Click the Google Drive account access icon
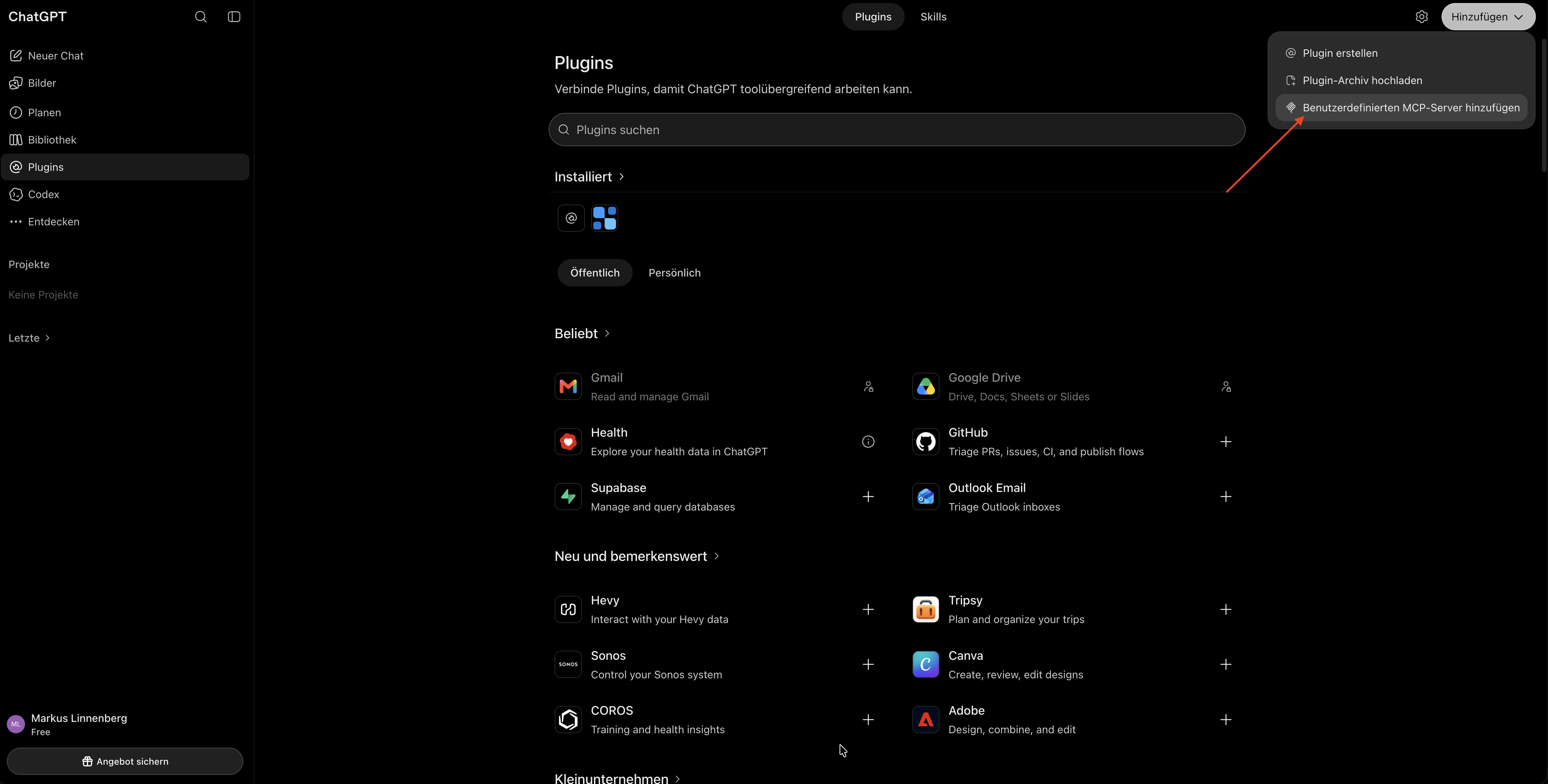Image resolution: width=1548 pixels, height=784 pixels. (x=1226, y=386)
